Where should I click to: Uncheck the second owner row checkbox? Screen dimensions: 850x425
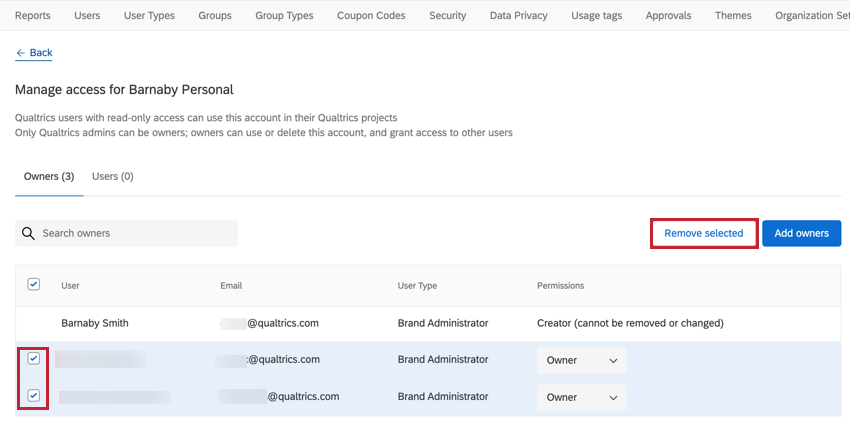(34, 359)
